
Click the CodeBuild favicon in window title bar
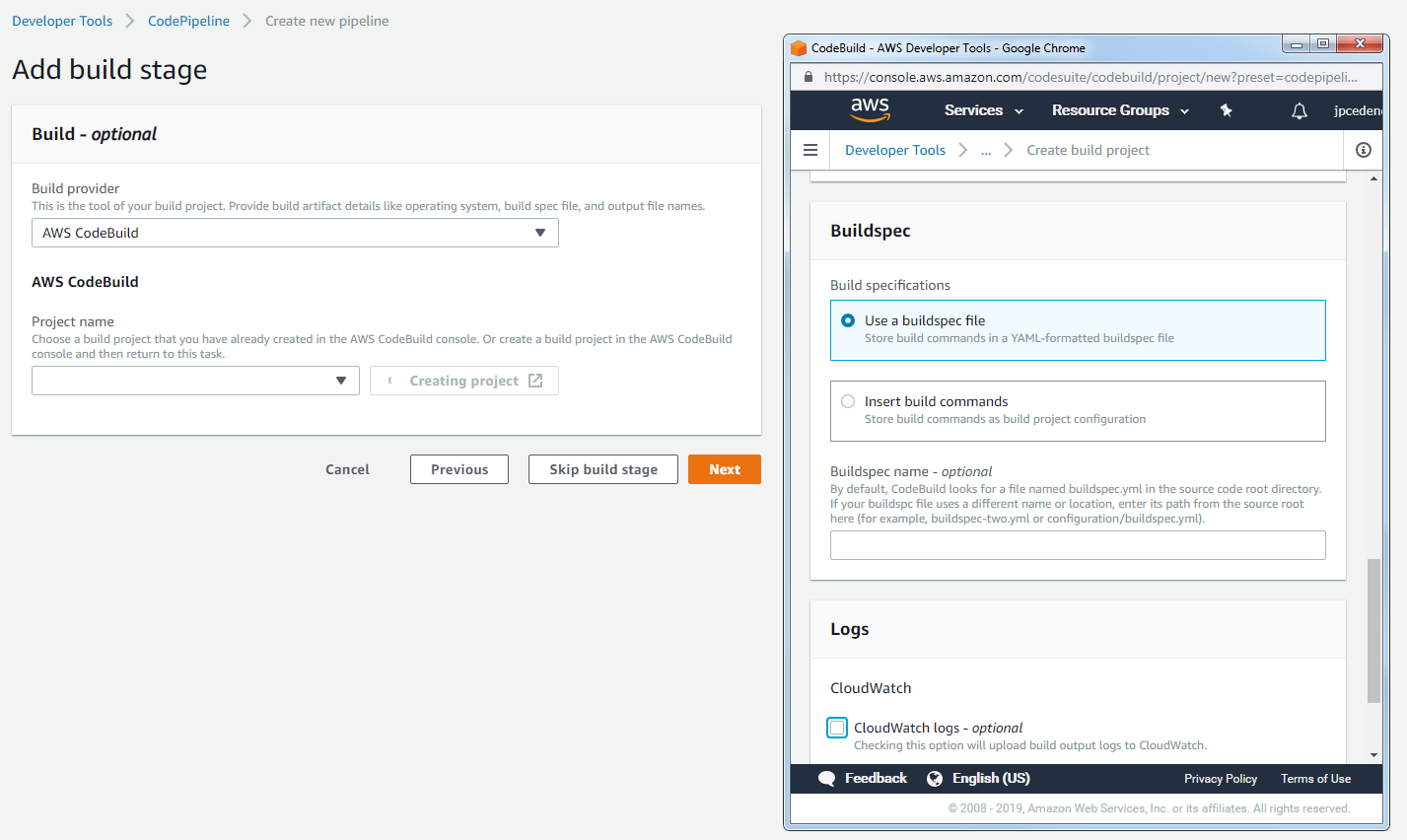coord(799,47)
